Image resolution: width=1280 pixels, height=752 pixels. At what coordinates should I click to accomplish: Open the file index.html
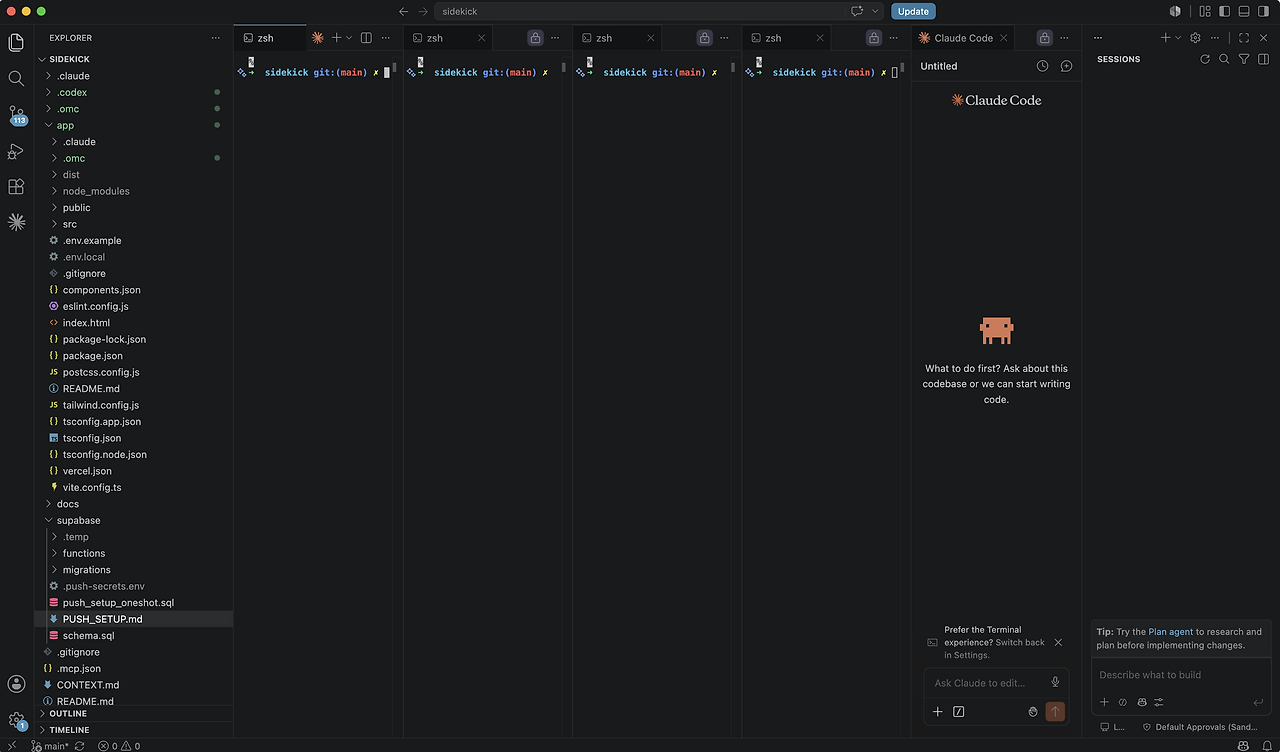tap(134, 323)
